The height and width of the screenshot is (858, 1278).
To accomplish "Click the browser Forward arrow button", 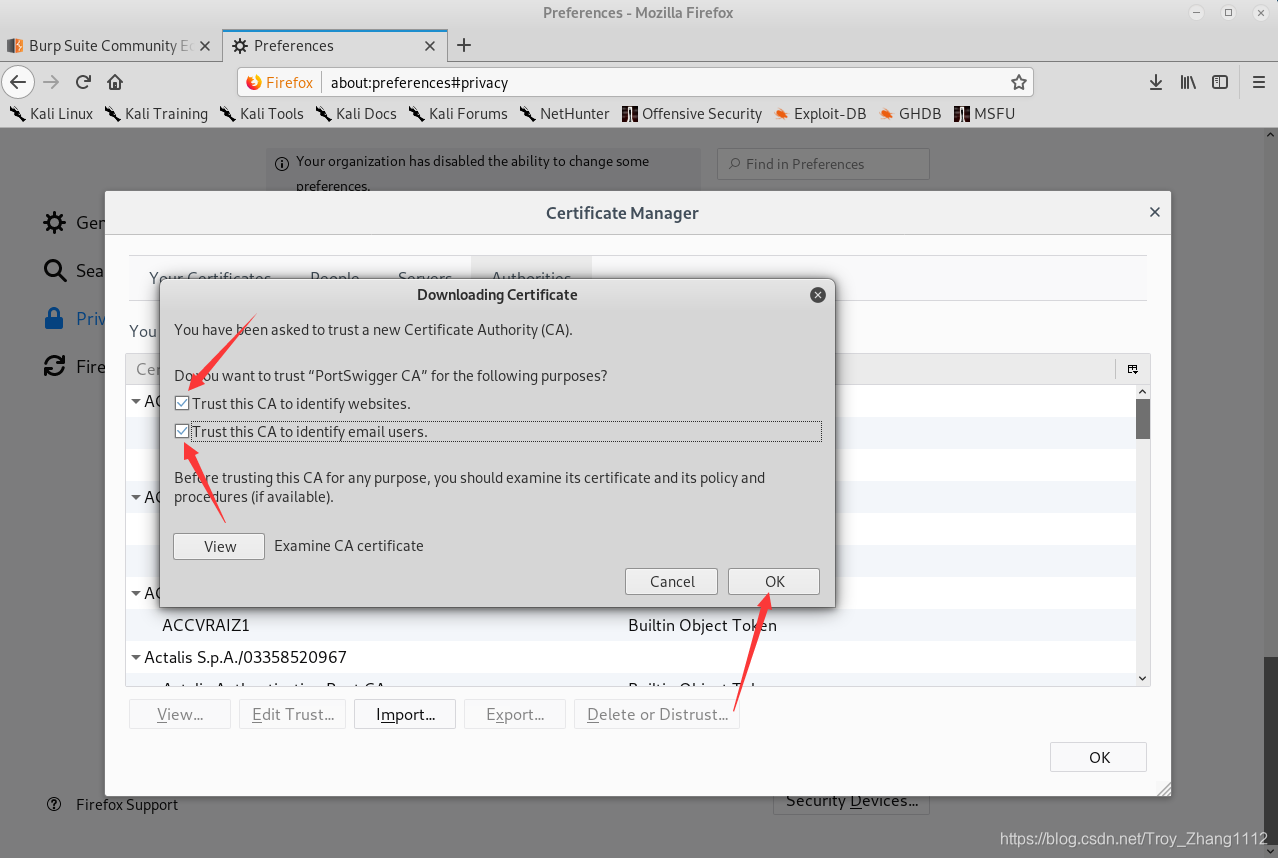I will click(51, 82).
